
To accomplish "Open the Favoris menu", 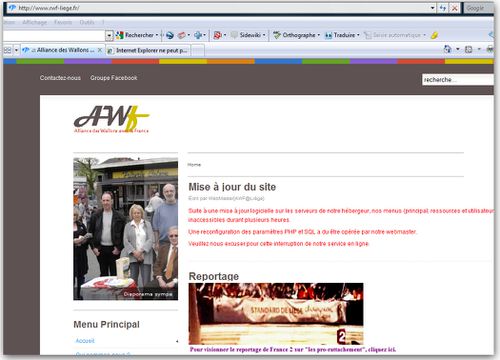I will coord(63,22).
